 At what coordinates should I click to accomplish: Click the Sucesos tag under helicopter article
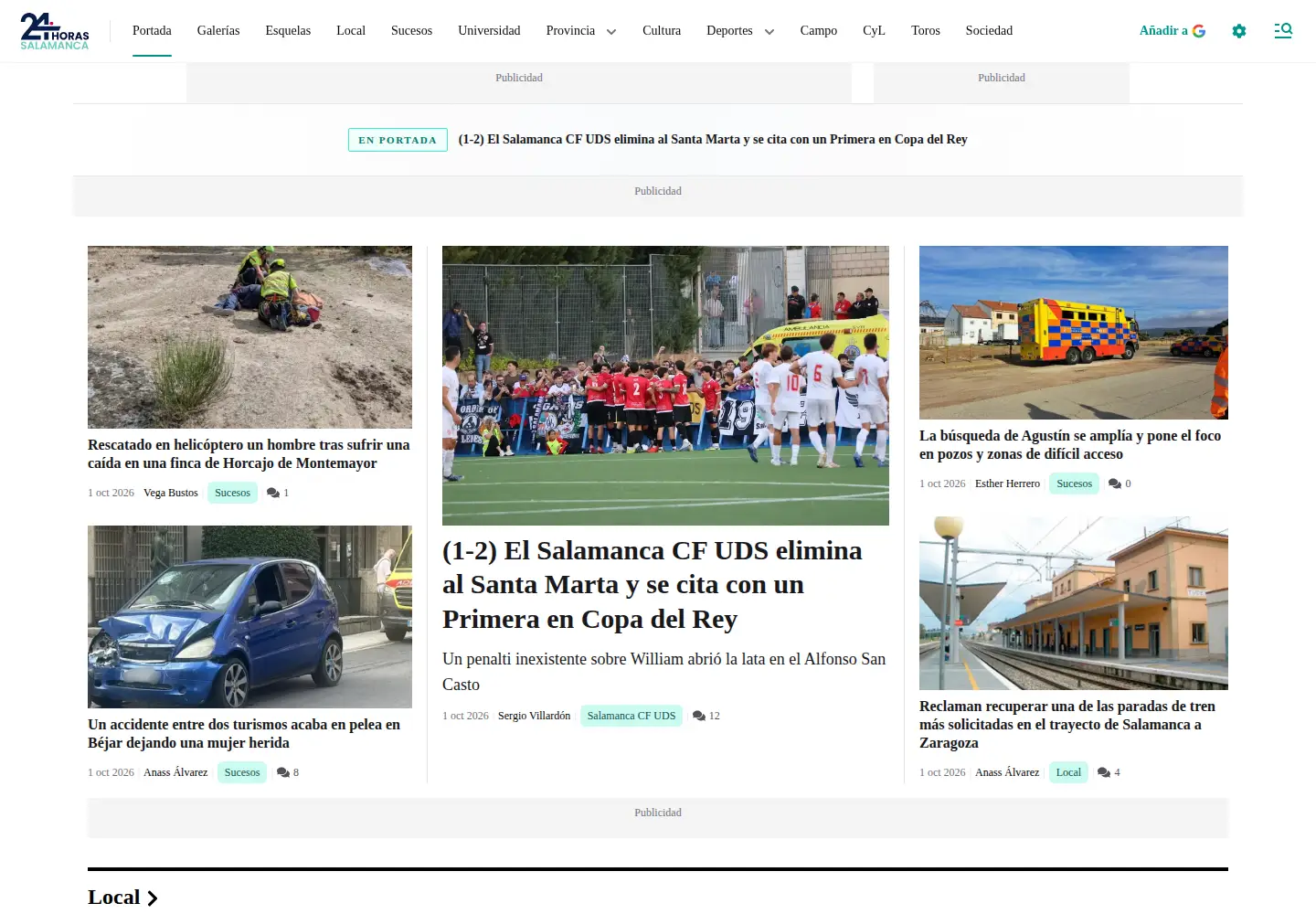(232, 493)
